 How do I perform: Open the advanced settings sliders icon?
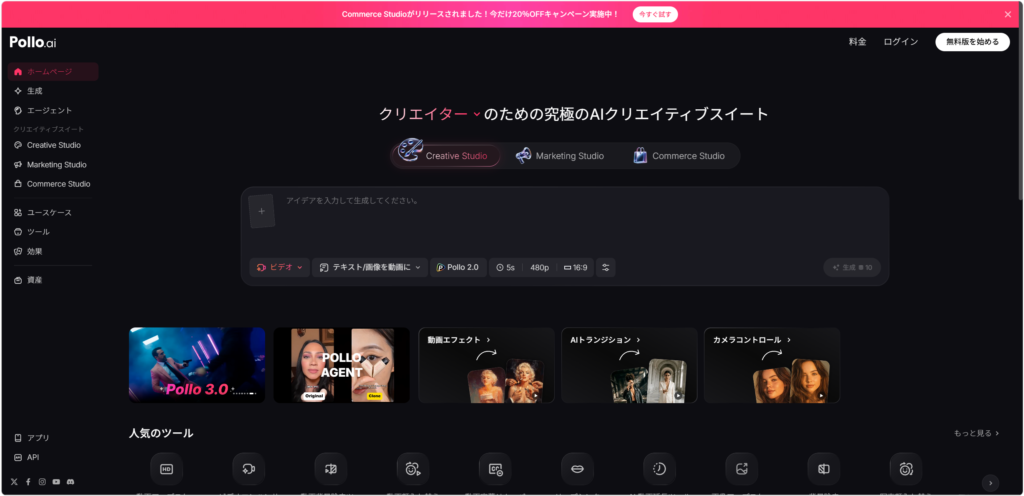[605, 268]
